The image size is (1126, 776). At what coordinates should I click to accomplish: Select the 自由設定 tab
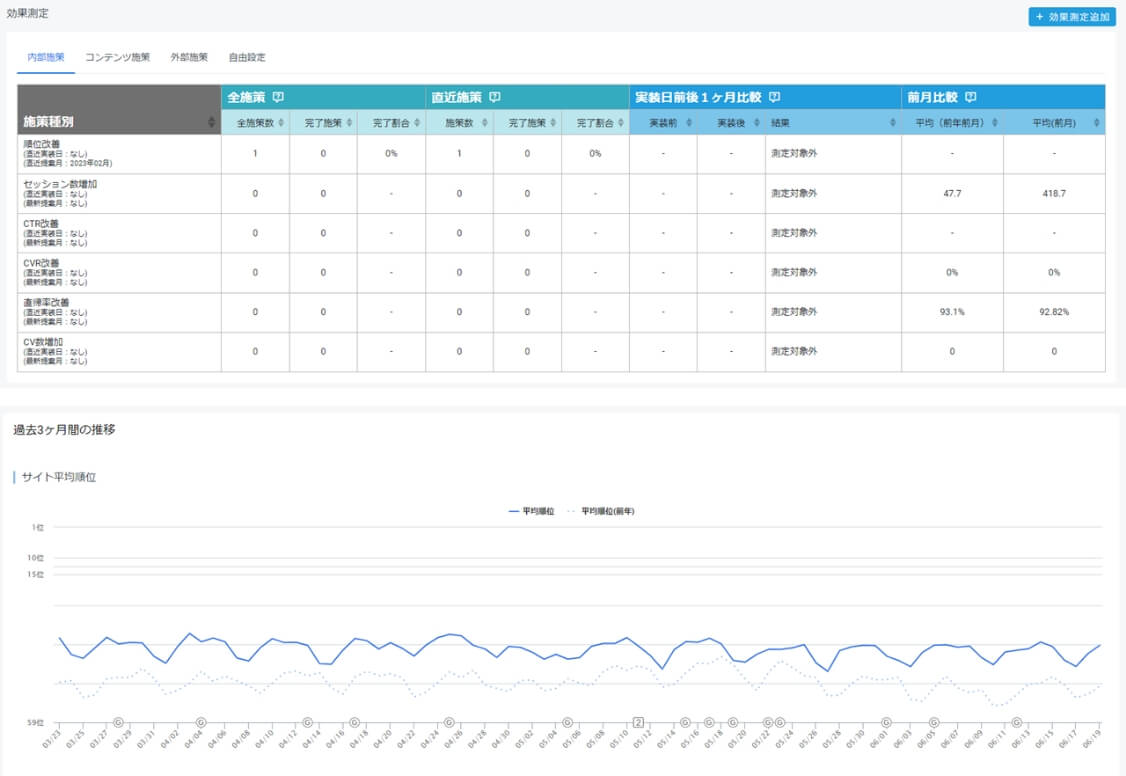click(x=246, y=57)
